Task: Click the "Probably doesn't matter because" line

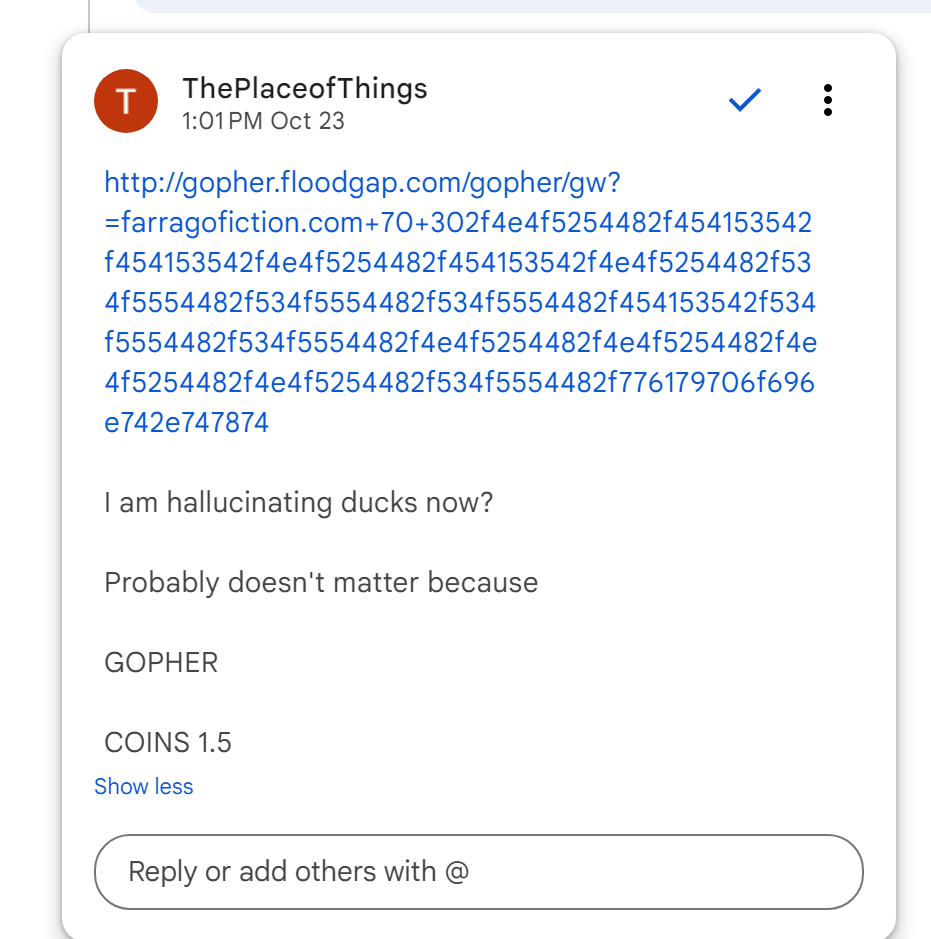Action: tap(321, 582)
